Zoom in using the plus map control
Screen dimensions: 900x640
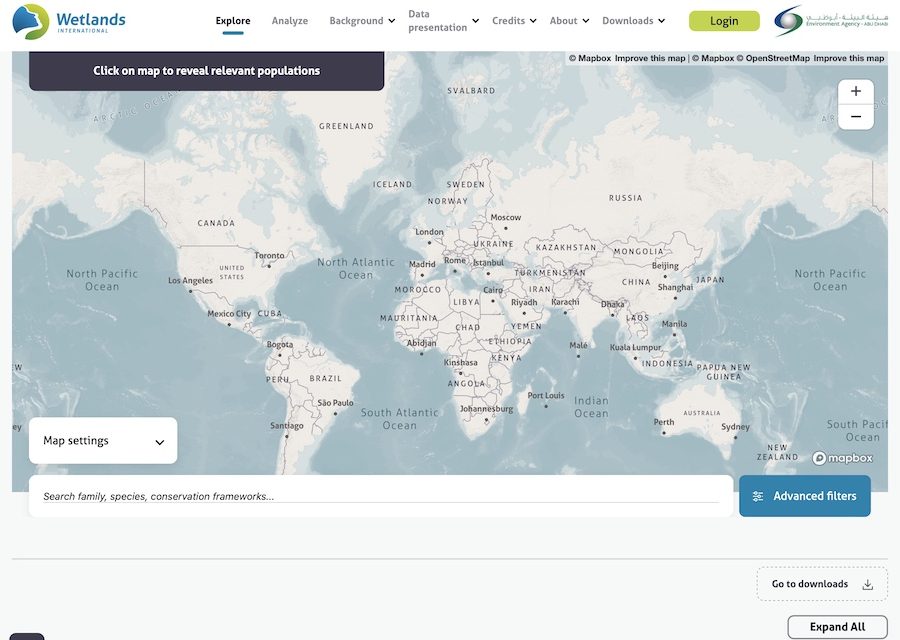(x=855, y=90)
